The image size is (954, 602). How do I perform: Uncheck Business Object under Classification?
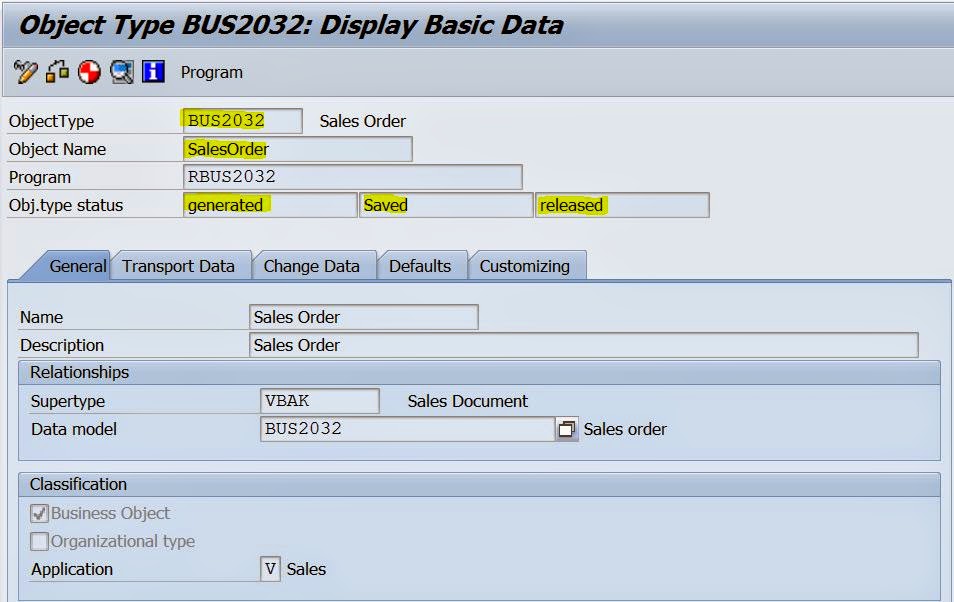pyautogui.click(x=41, y=513)
